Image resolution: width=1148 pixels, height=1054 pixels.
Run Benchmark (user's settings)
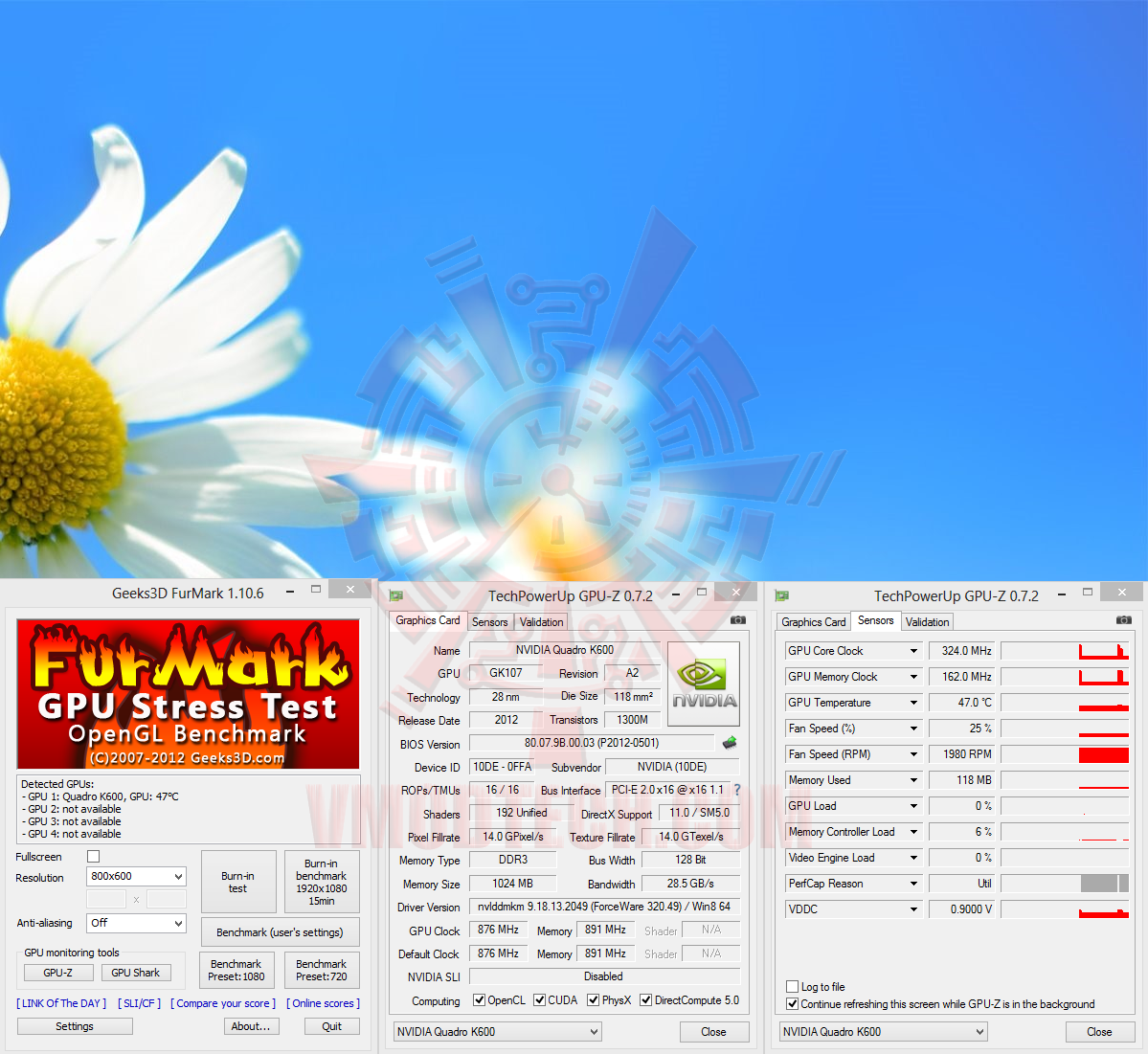[280, 932]
